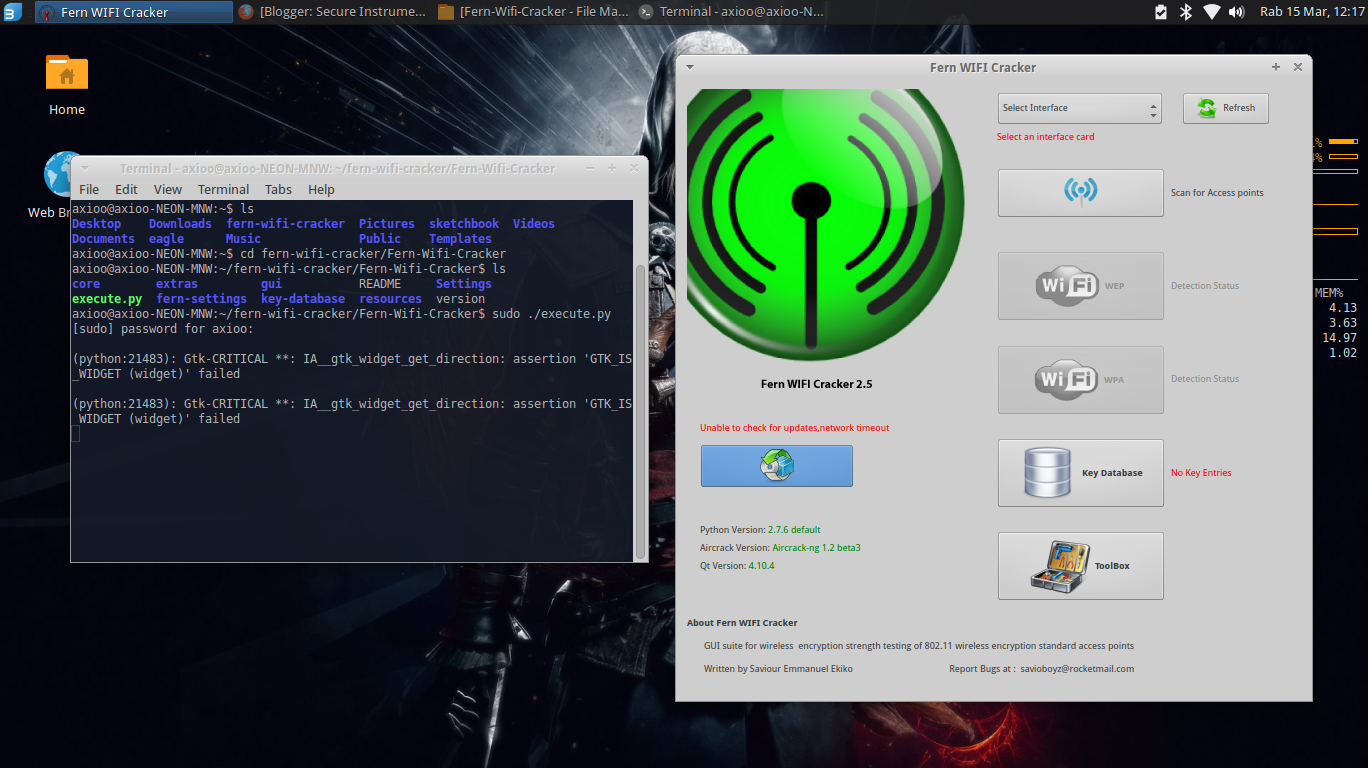Image resolution: width=1368 pixels, height=768 pixels.
Task: Click the savioboyz@rocketmail.com bug report address
Action: (x=1075, y=668)
